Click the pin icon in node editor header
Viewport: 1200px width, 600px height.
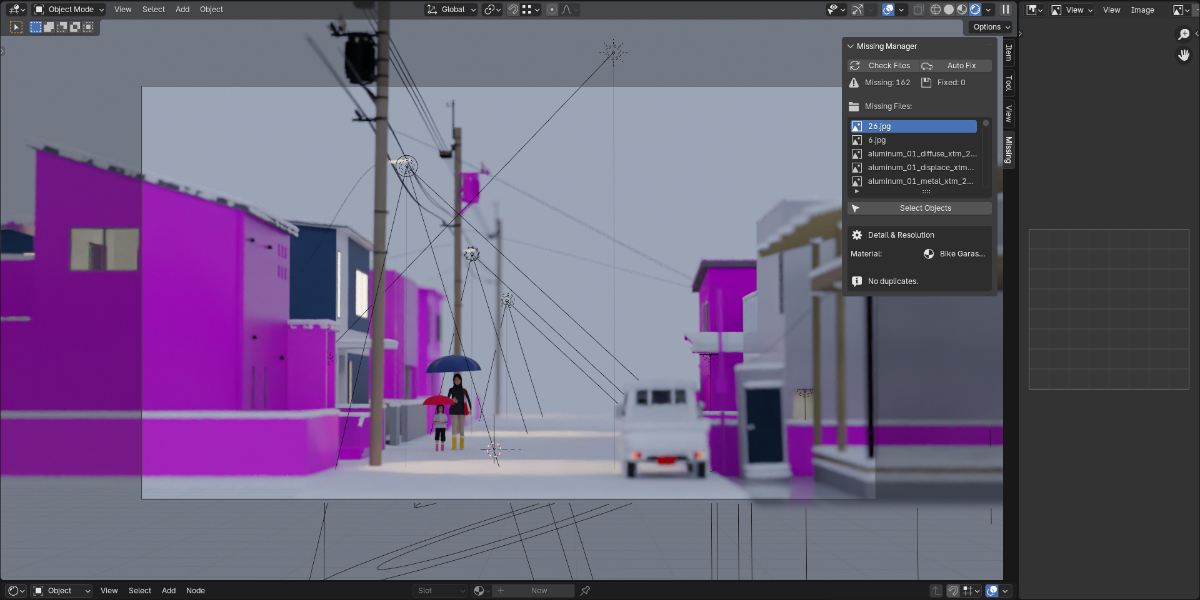(585, 591)
